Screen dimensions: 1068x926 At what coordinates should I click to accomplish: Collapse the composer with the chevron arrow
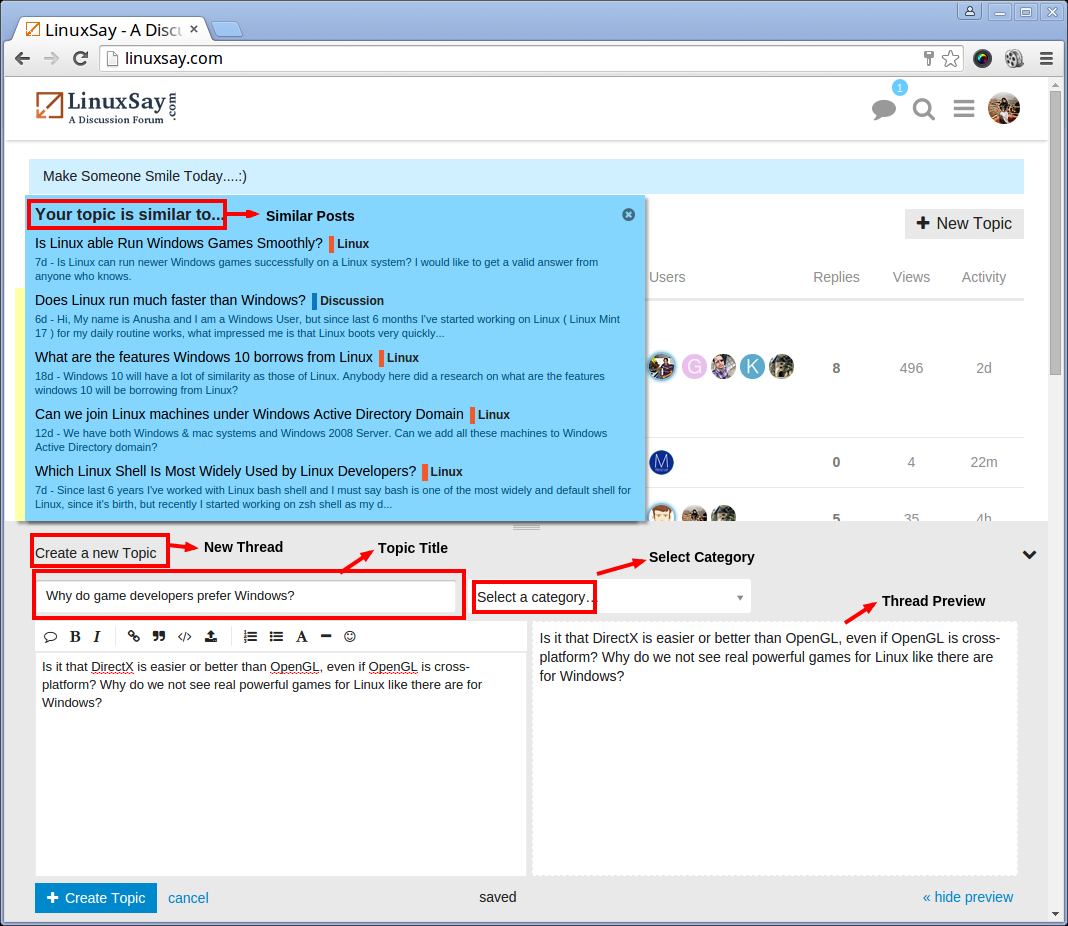click(x=1029, y=555)
